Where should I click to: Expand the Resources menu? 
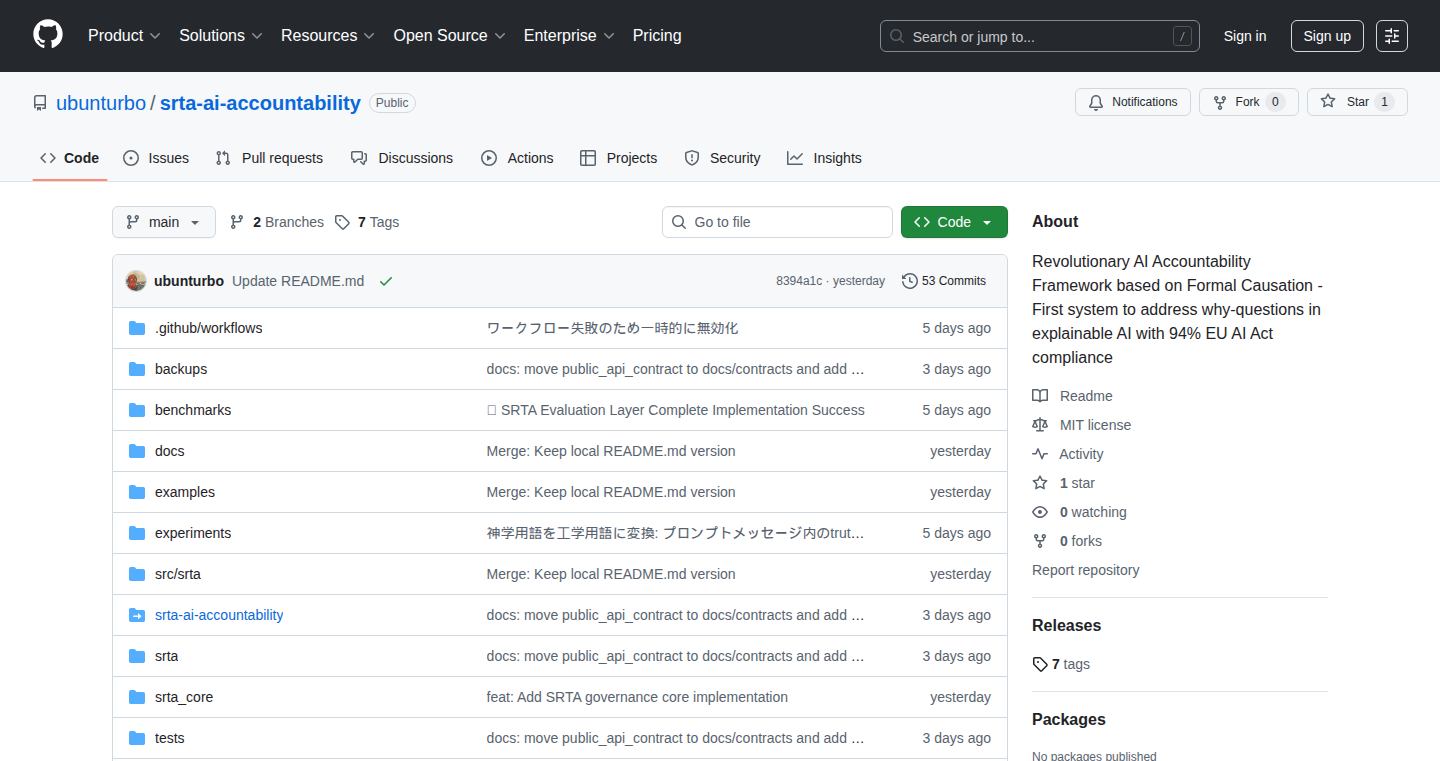tap(328, 36)
